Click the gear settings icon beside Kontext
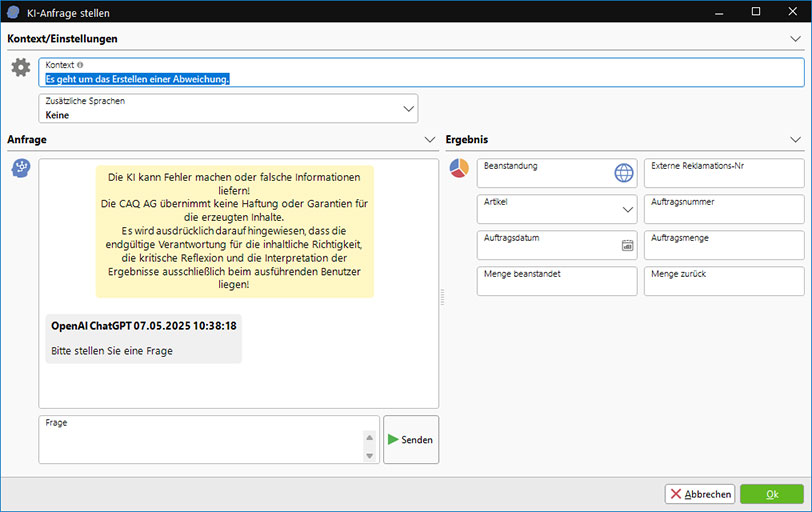This screenshot has width=812, height=512. [x=21, y=68]
